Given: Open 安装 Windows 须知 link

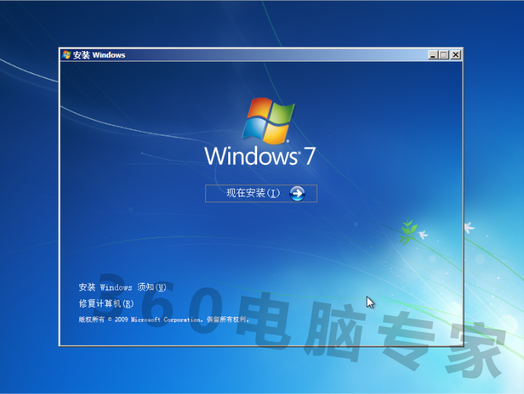Looking at the screenshot, I should [123, 287].
